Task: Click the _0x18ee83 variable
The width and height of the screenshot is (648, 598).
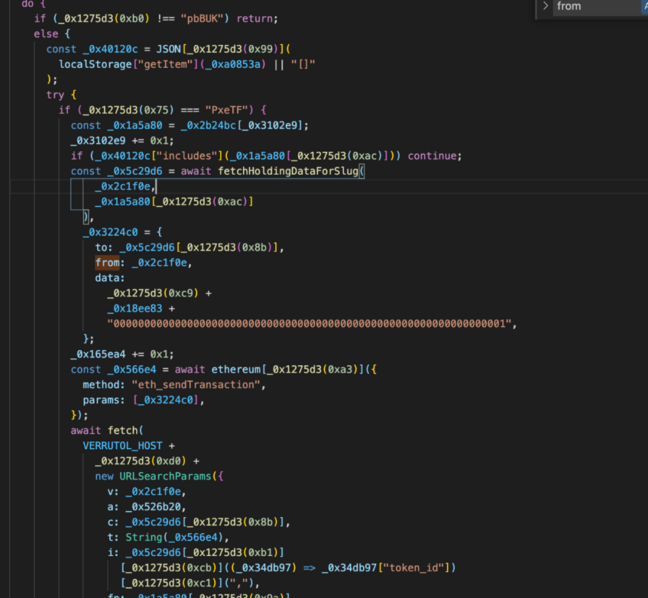Action: 135,308
